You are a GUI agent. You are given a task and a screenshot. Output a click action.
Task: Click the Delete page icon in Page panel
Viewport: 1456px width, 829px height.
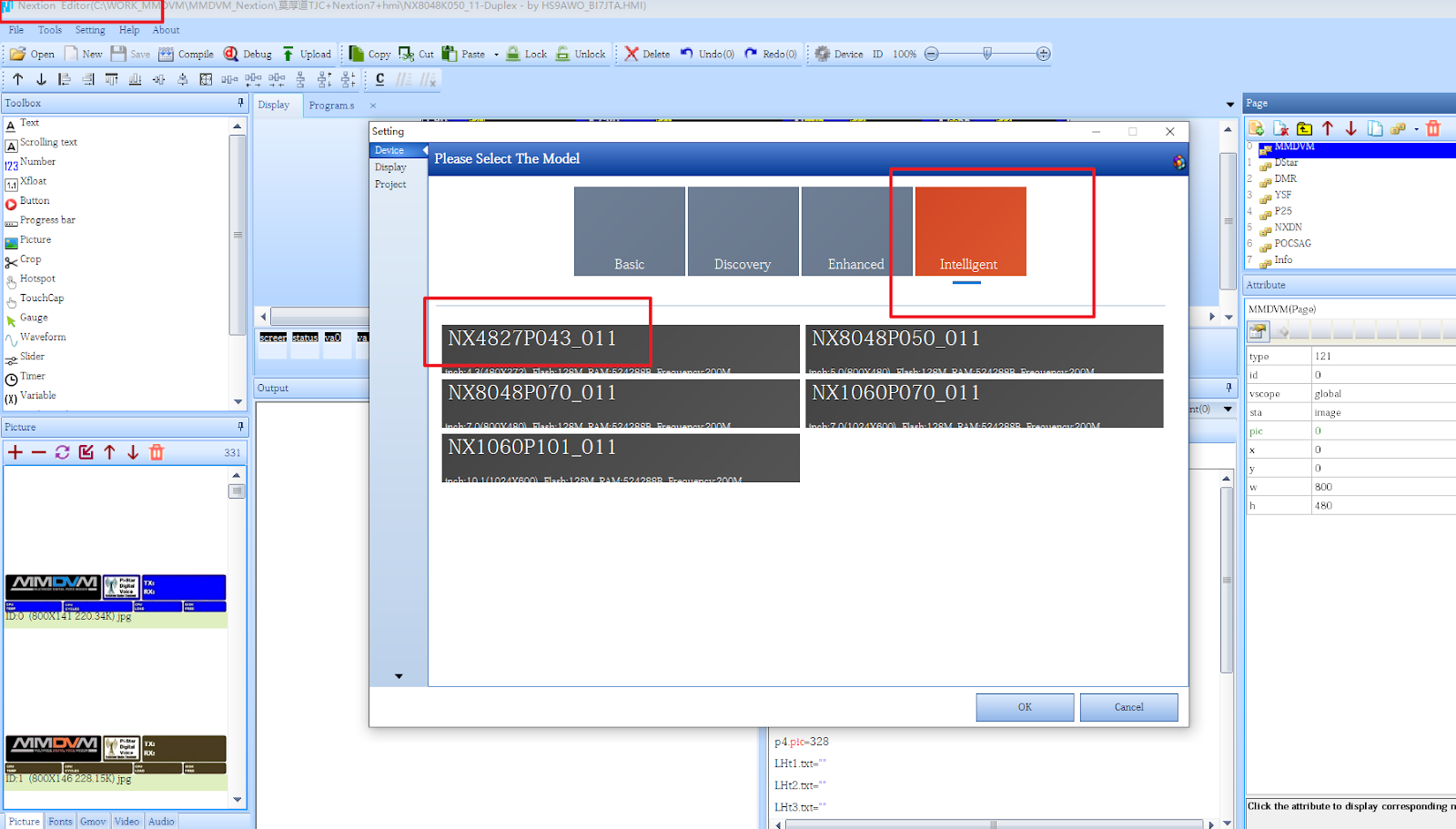tap(1280, 128)
